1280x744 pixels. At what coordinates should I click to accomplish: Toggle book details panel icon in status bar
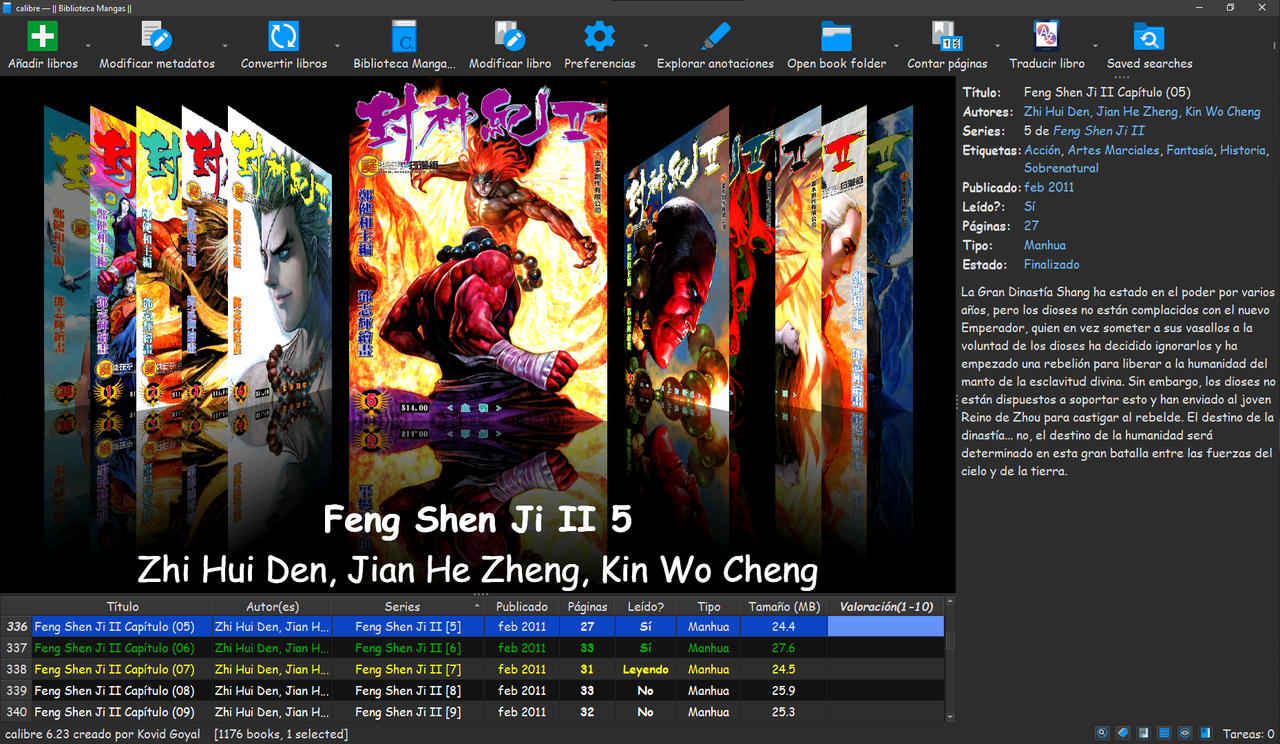coord(1206,733)
